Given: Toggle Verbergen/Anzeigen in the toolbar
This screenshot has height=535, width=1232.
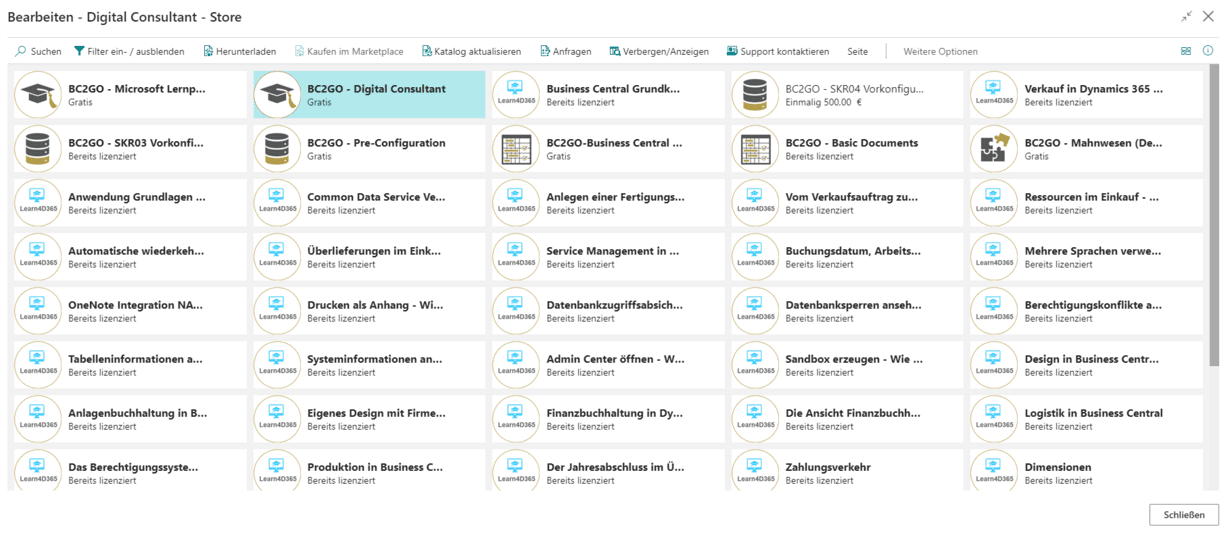Looking at the screenshot, I should click(659, 51).
